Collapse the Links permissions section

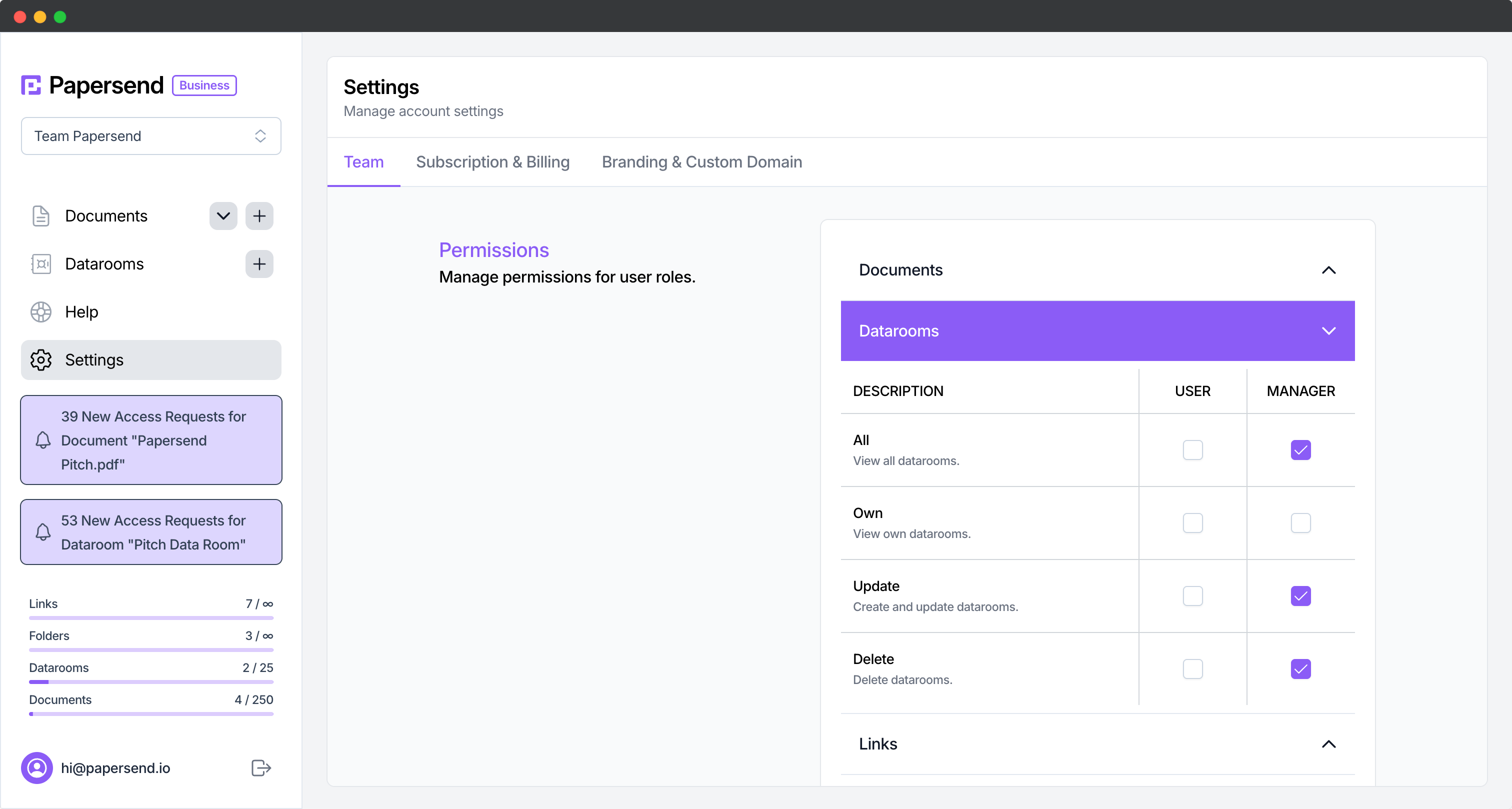pyautogui.click(x=1329, y=744)
